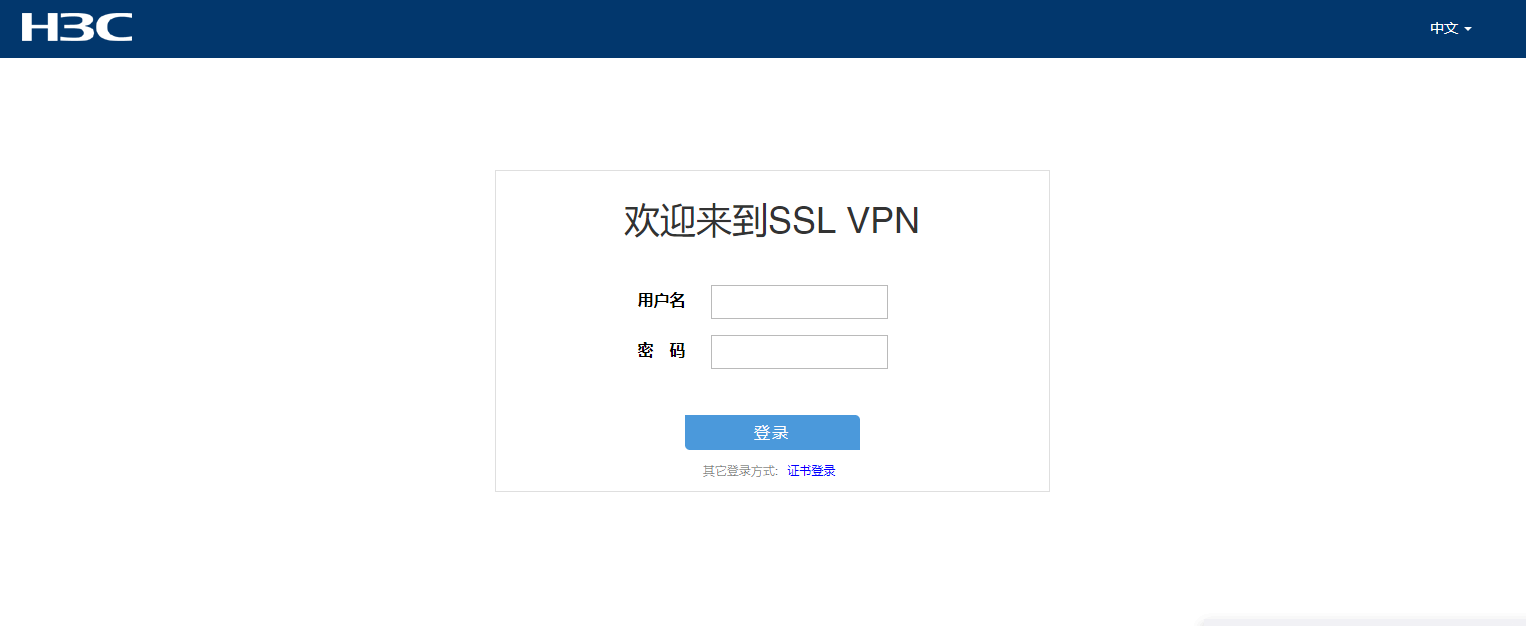Click the 码 character of password label

click(677, 351)
